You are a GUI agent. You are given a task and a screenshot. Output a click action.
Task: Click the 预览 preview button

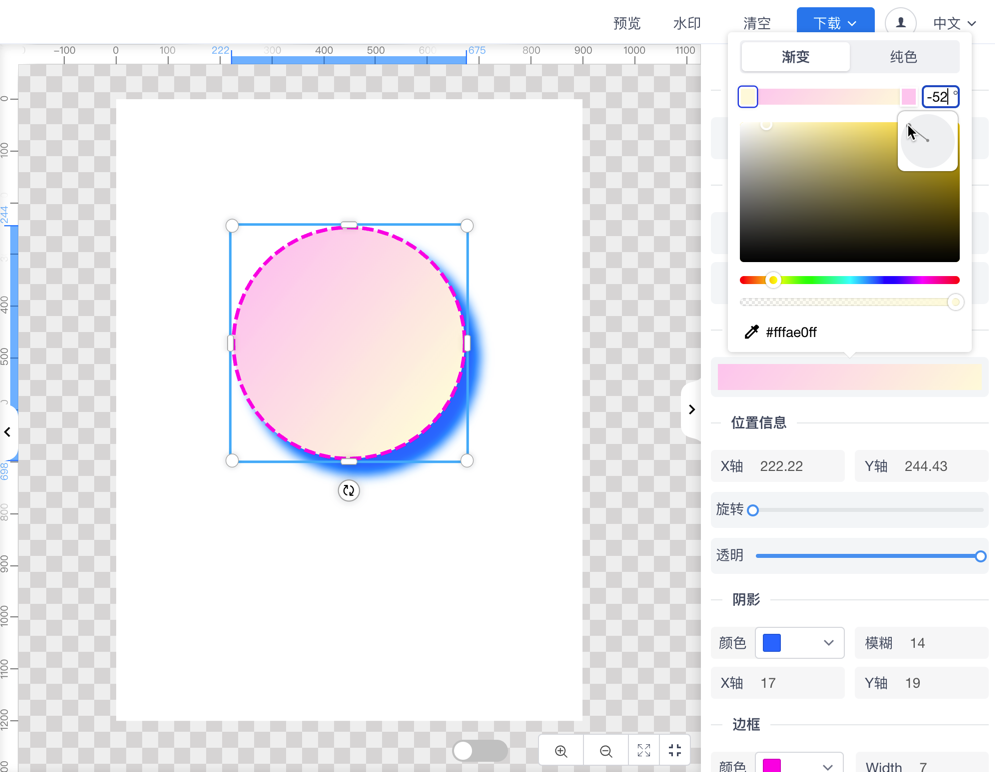coord(627,23)
